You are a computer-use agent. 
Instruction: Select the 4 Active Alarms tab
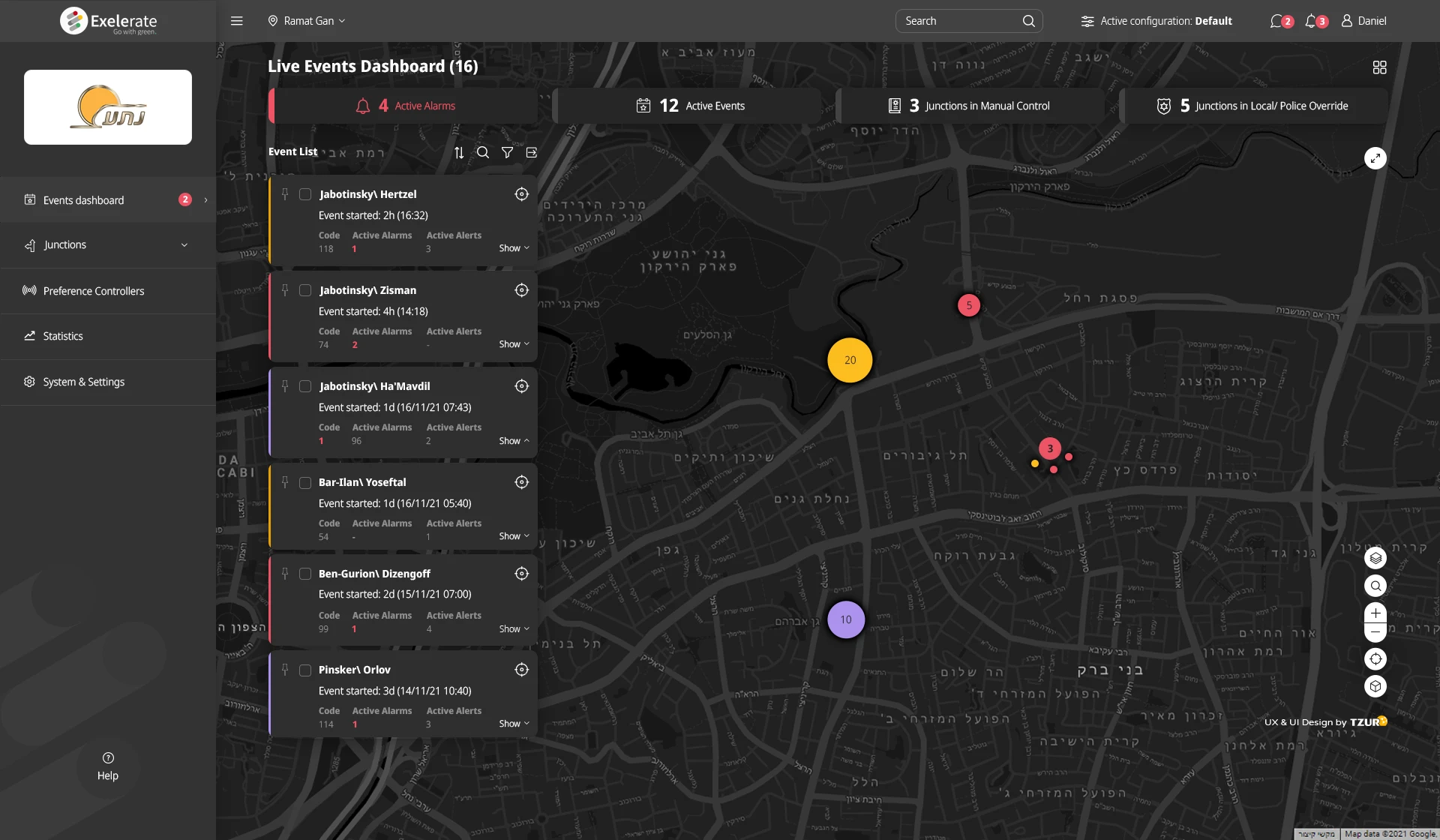(403, 106)
